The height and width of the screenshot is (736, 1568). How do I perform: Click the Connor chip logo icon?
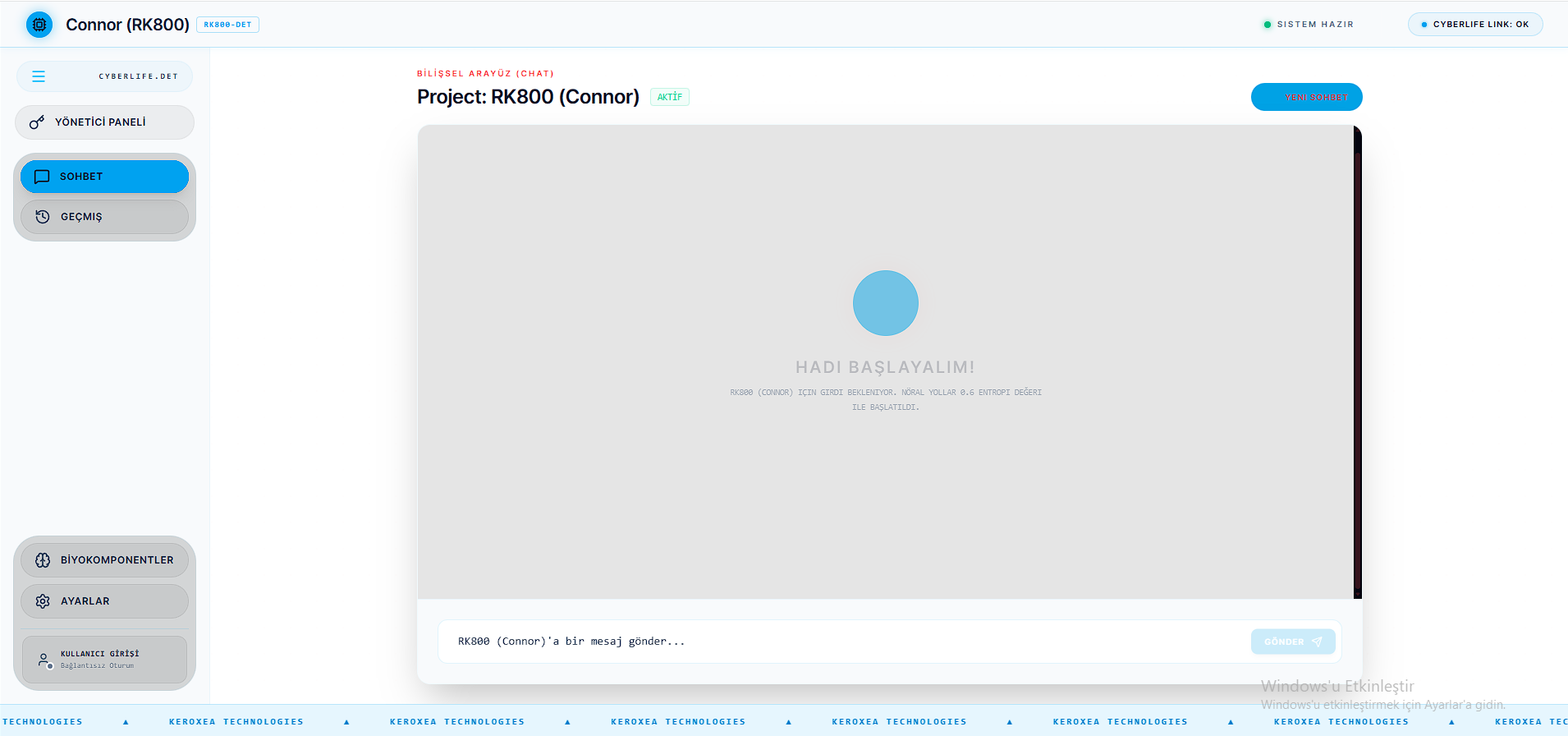(39, 25)
